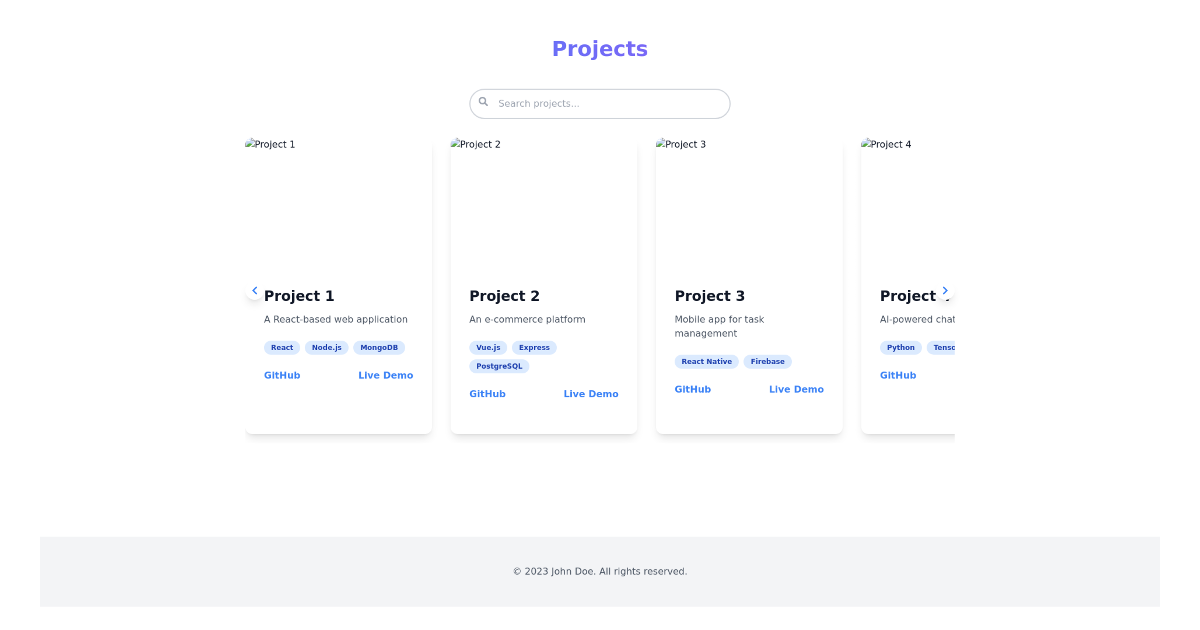
Task: Click the Projects page heading
Action: pos(599,48)
